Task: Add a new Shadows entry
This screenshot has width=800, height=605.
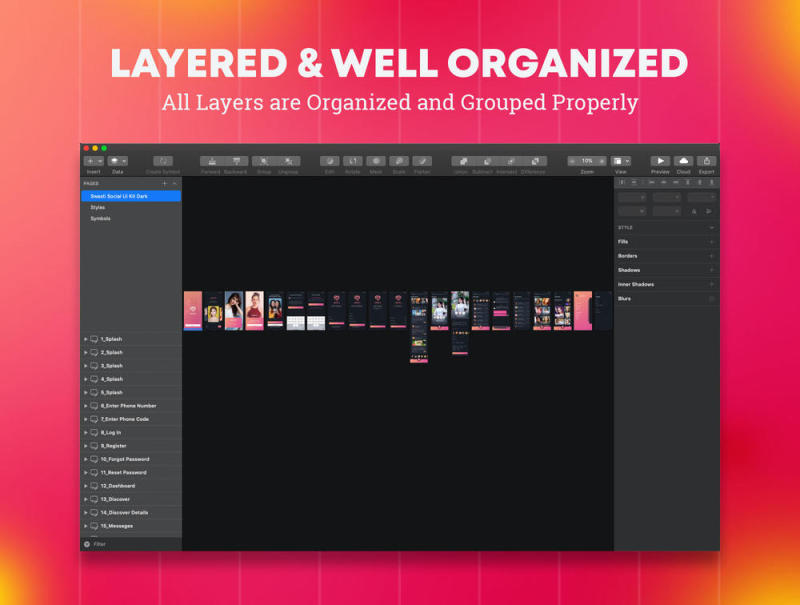Action: pos(712,270)
